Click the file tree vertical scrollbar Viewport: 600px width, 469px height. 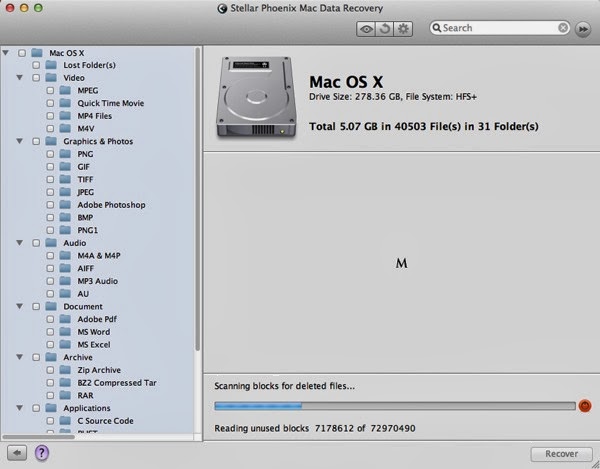coord(197,199)
